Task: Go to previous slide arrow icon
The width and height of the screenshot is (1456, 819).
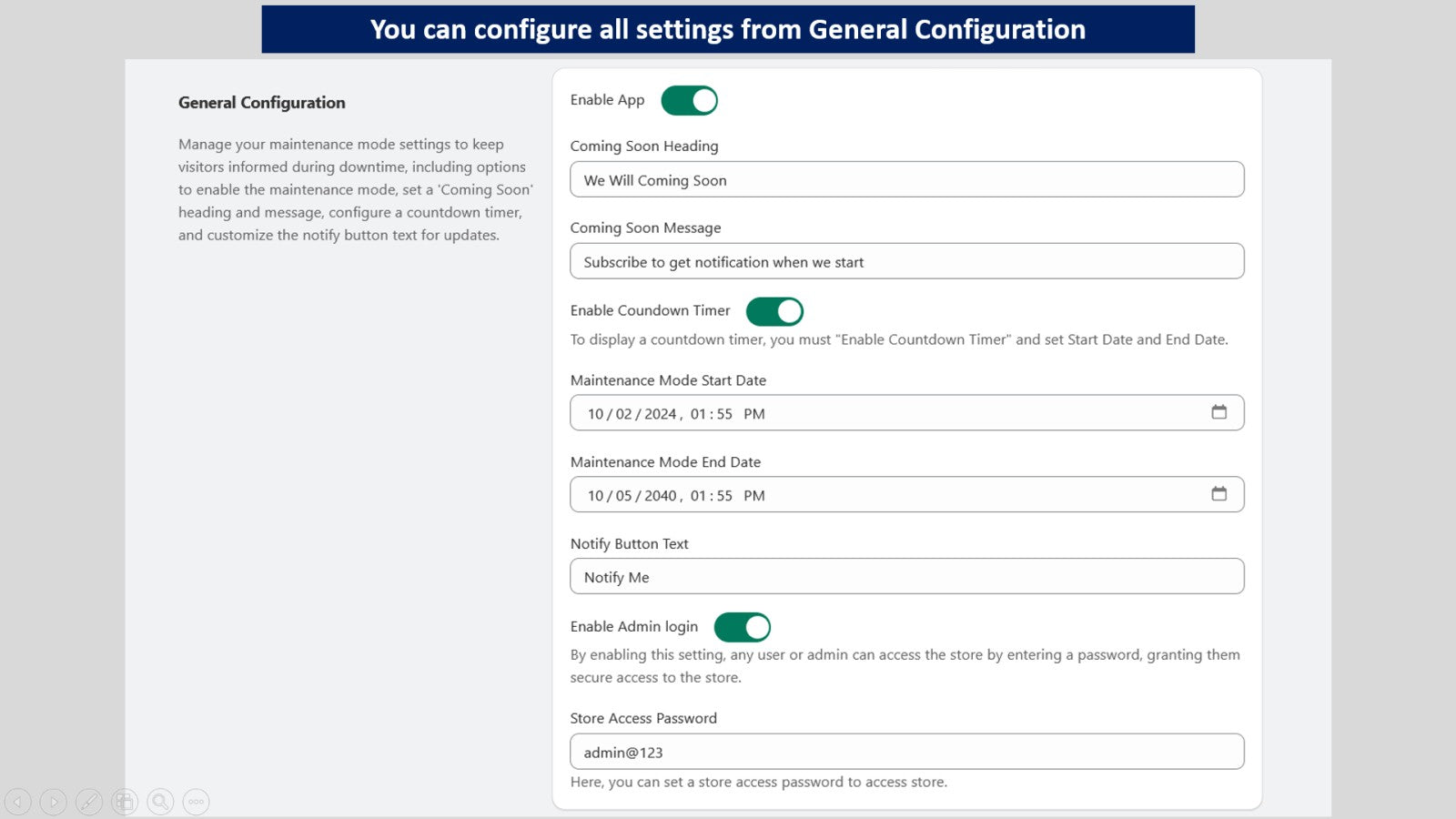Action: tap(18, 802)
